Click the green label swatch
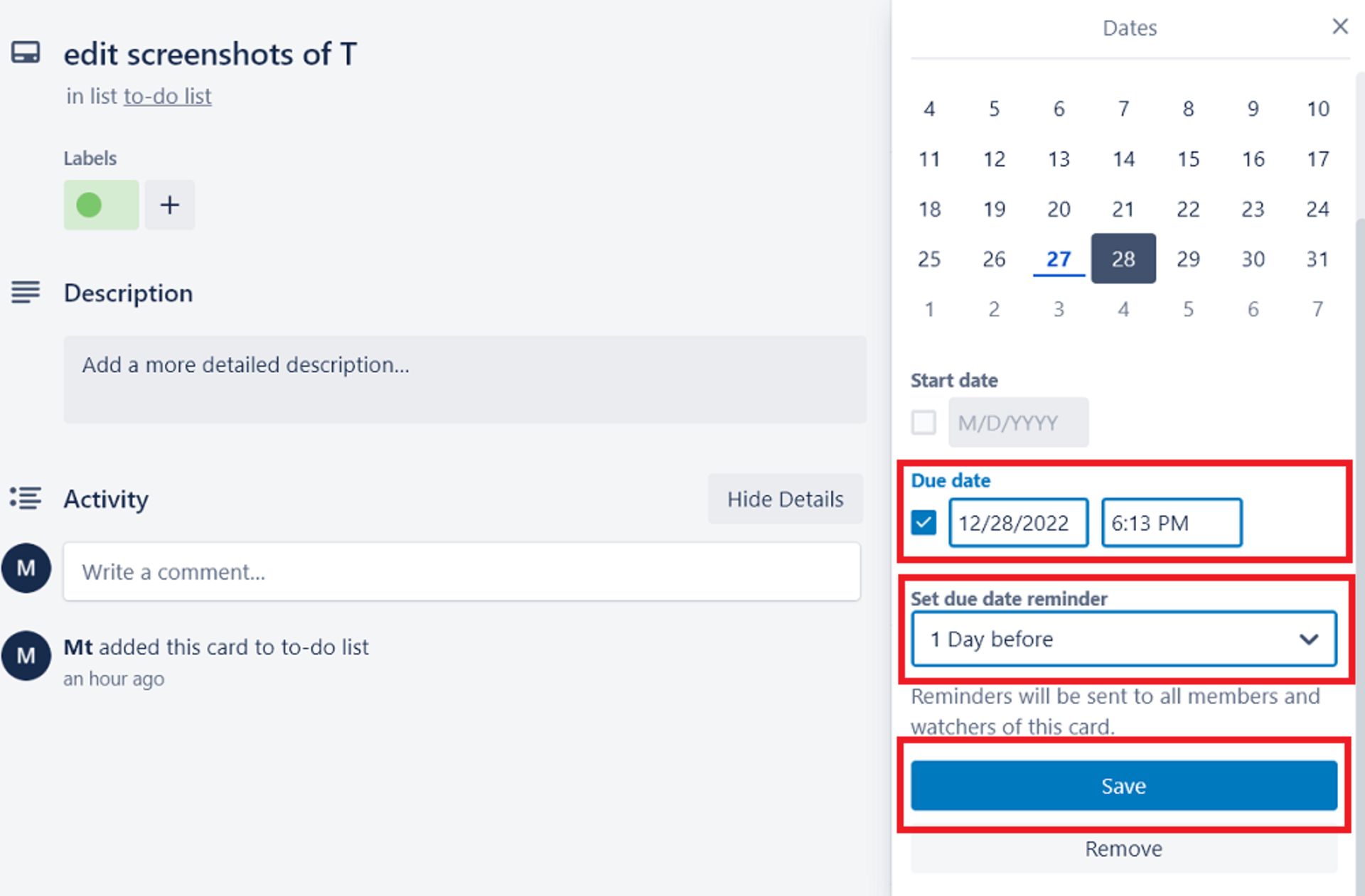This screenshot has height=896, width=1365. click(x=101, y=205)
